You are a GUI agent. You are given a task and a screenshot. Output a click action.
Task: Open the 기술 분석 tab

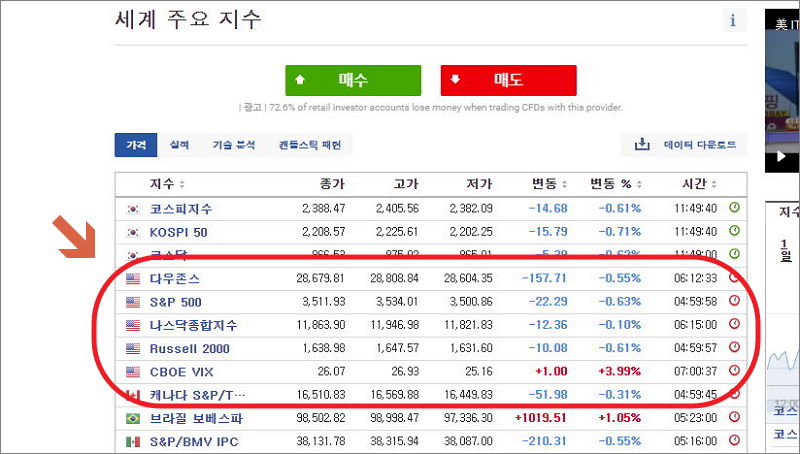[x=234, y=145]
